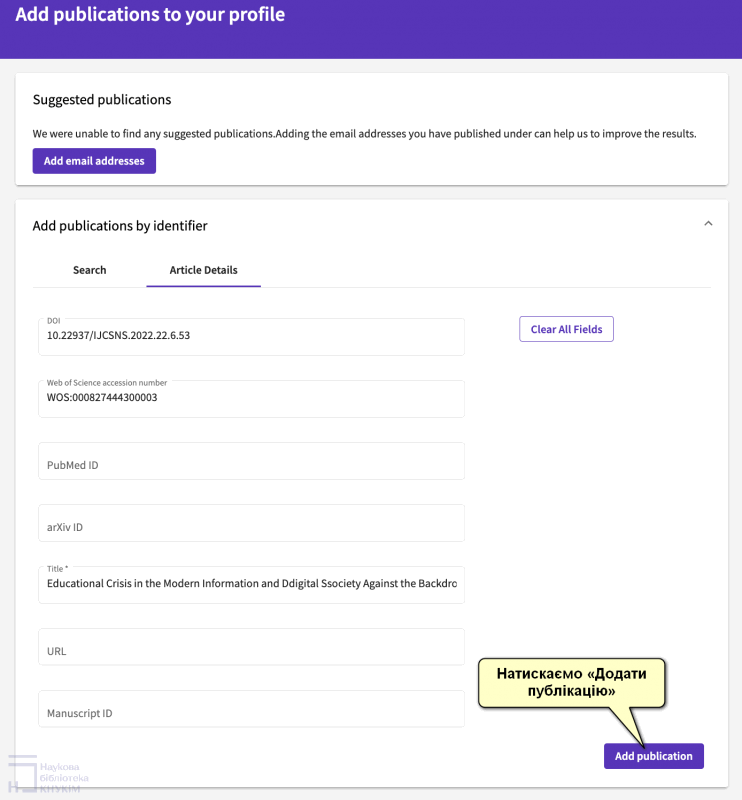Click the Add publications by identifier title
Viewport: 742px width, 800px height.
point(120,226)
